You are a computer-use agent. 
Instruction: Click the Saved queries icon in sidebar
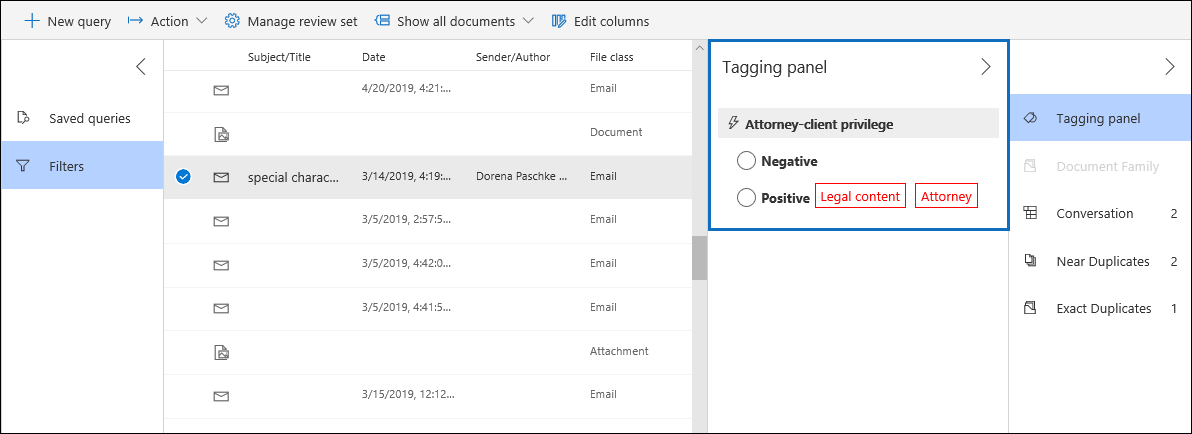click(24, 118)
